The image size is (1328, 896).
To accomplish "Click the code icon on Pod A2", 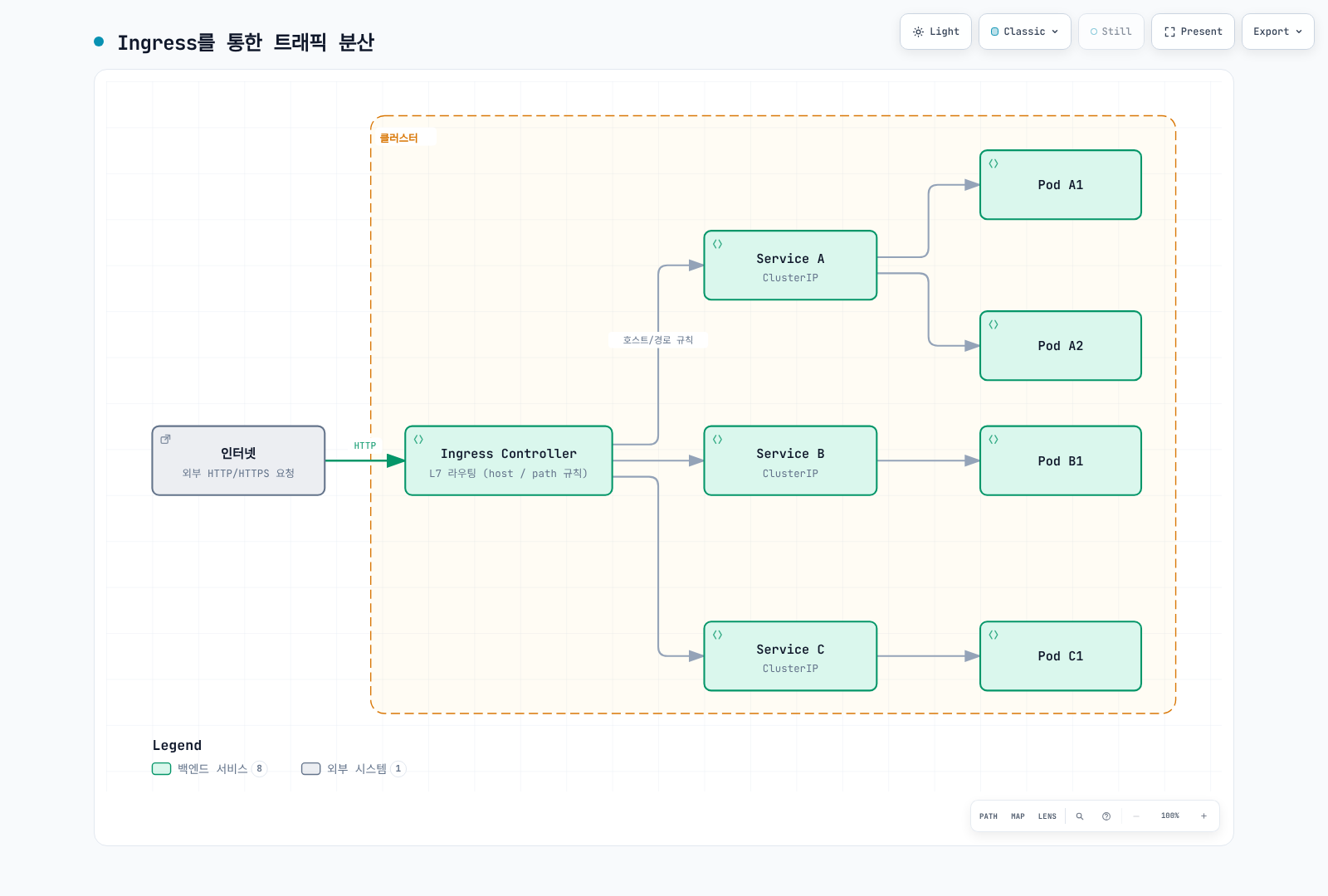I will coord(994,324).
